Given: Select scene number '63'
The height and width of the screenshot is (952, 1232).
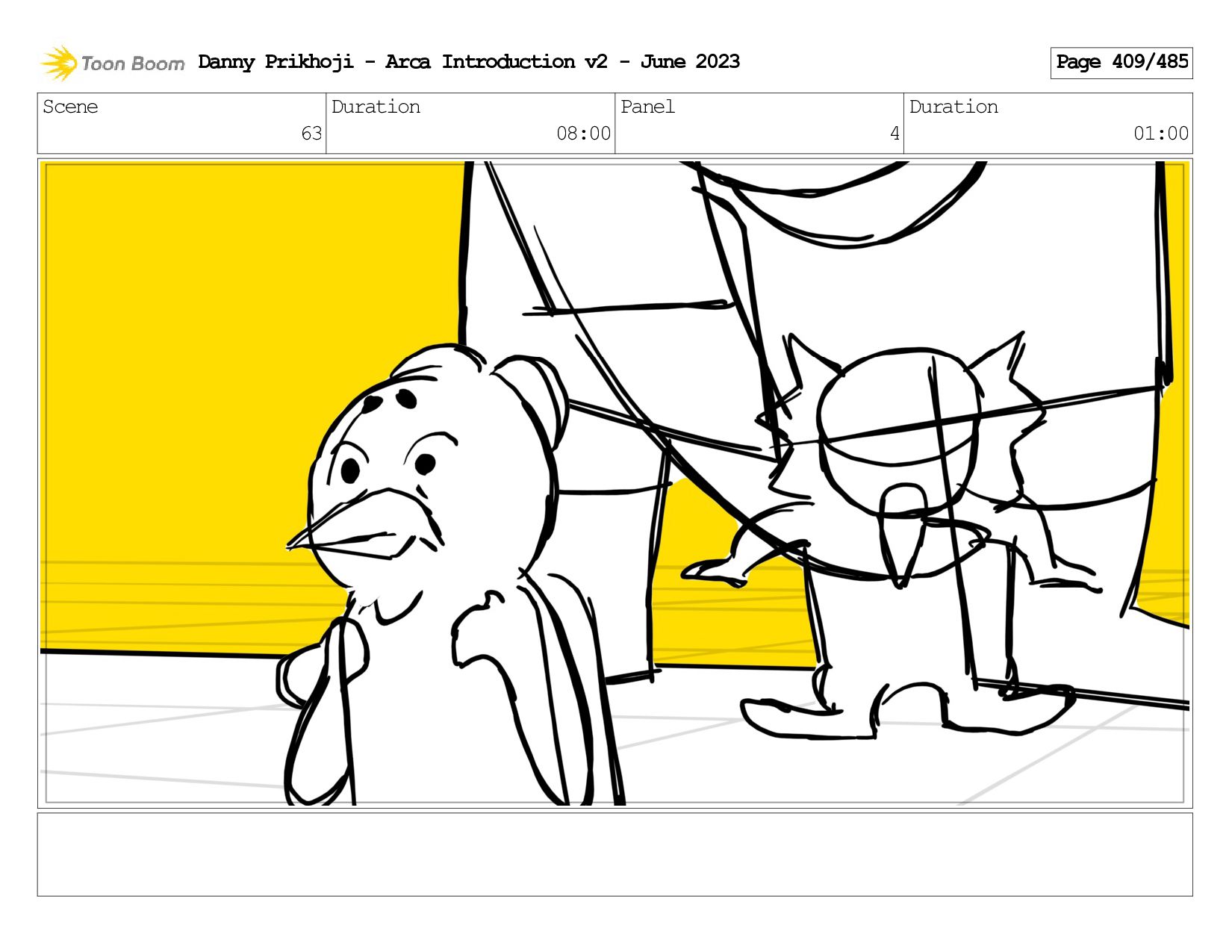Looking at the screenshot, I should pyautogui.click(x=311, y=134).
